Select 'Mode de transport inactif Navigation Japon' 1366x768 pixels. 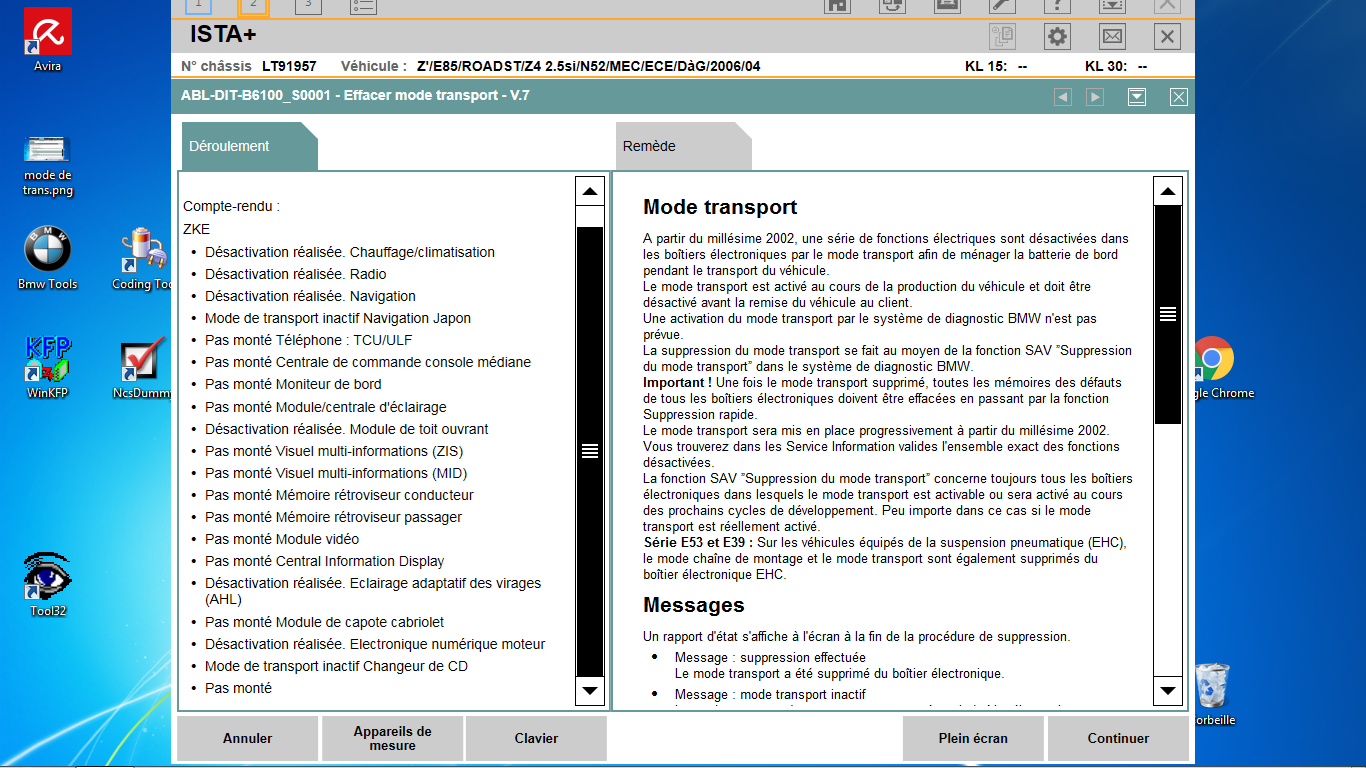click(338, 318)
